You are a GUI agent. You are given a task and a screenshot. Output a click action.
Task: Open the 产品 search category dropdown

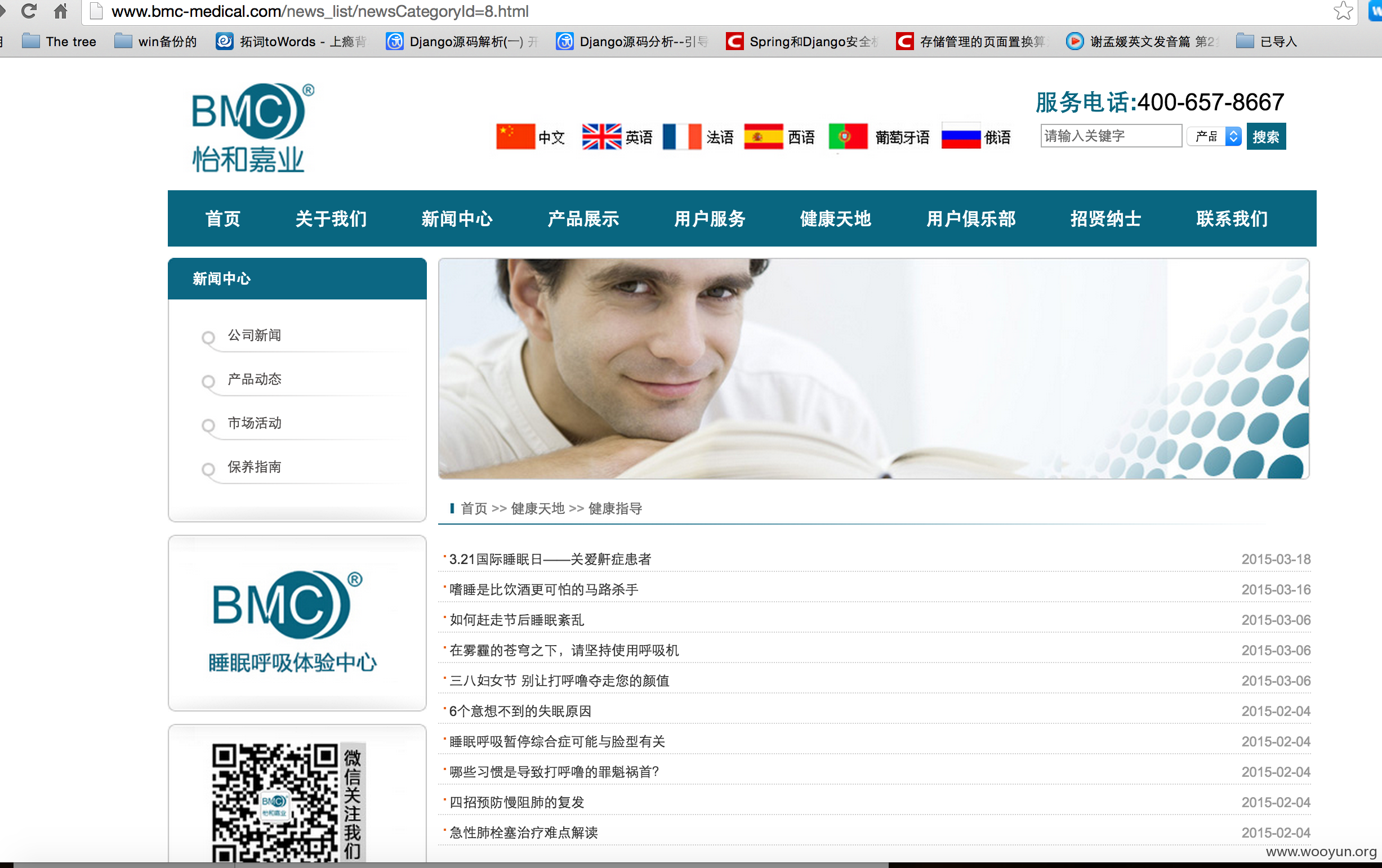pos(1212,136)
